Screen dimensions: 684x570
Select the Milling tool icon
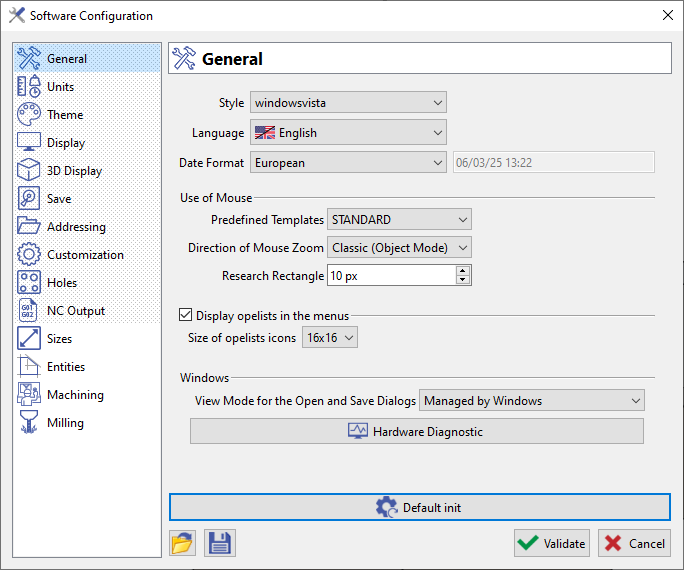[x=29, y=423]
